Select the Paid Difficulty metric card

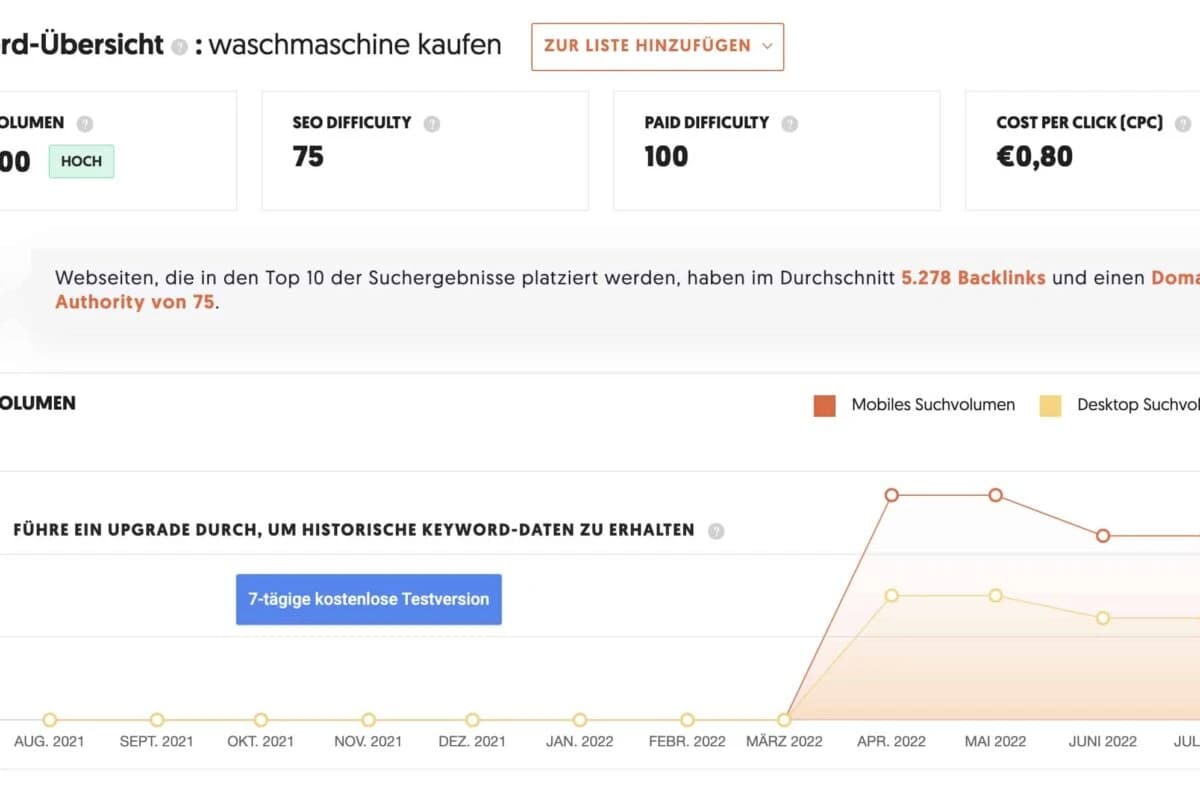776,150
